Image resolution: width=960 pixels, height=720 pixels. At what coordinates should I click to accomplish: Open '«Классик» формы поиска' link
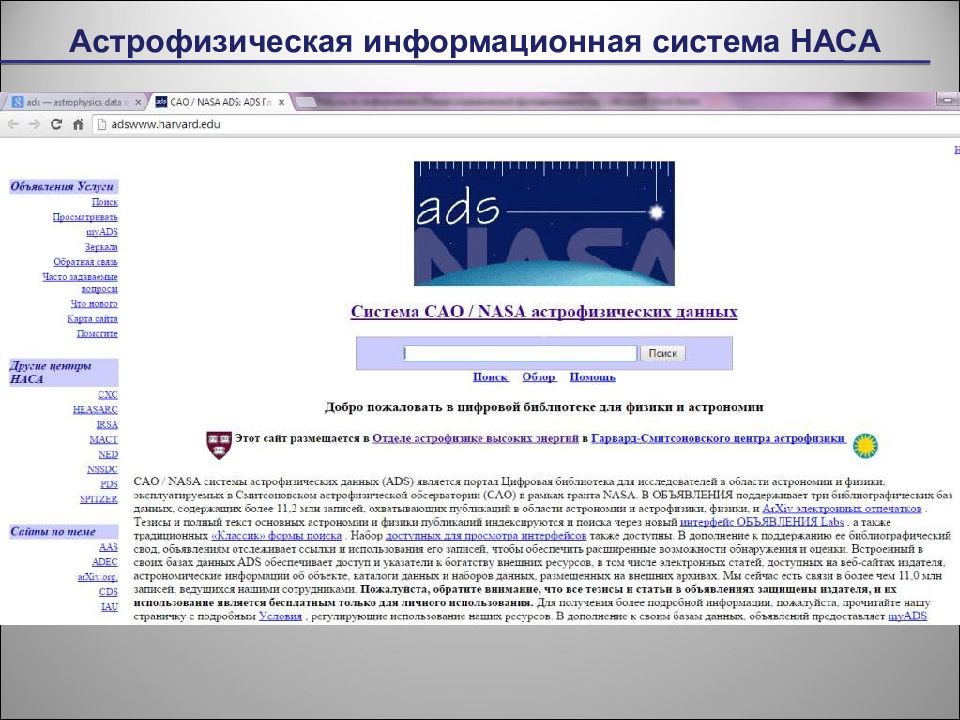276,536
